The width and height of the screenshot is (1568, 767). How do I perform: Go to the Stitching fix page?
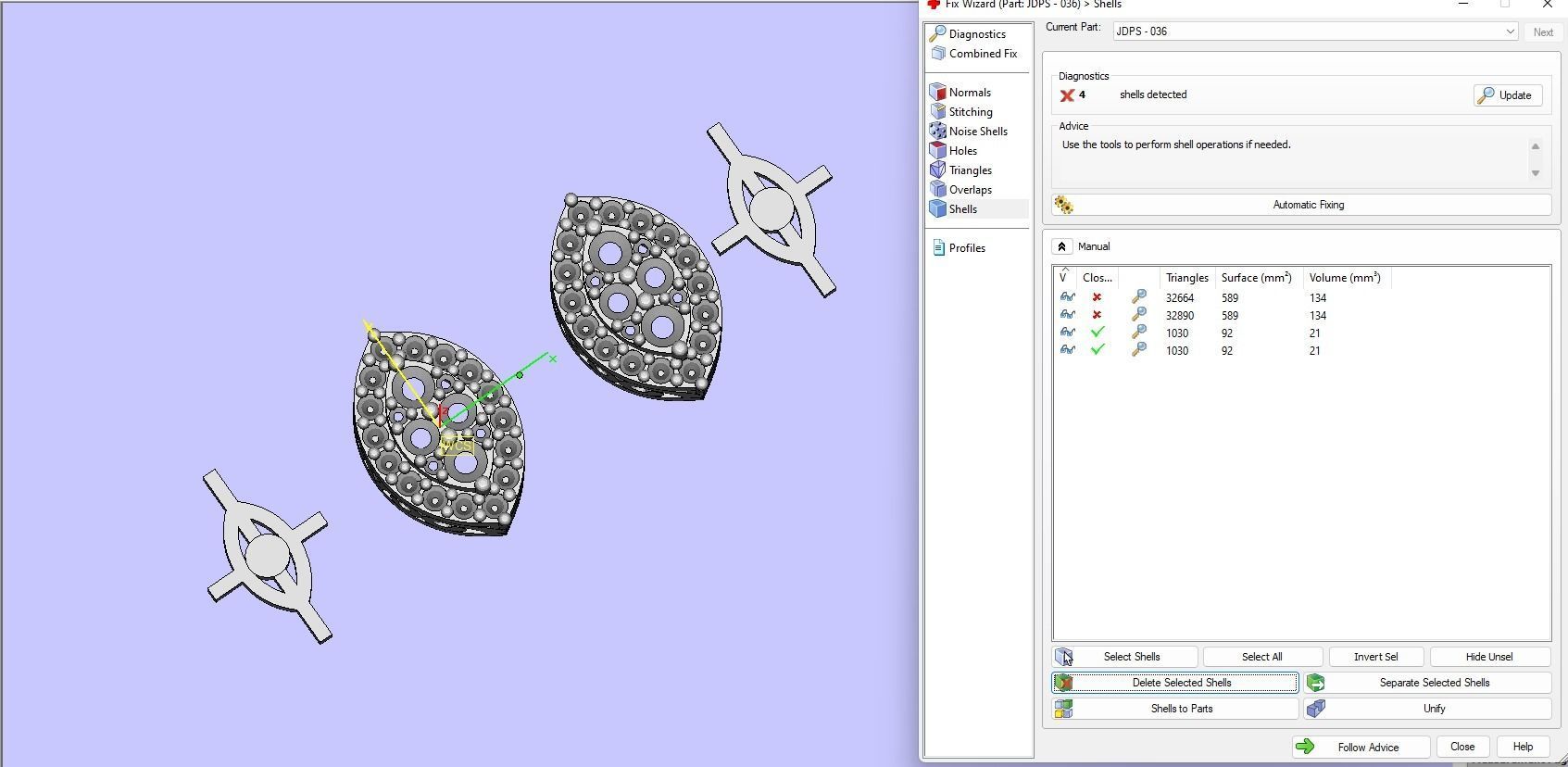pyautogui.click(x=961, y=112)
